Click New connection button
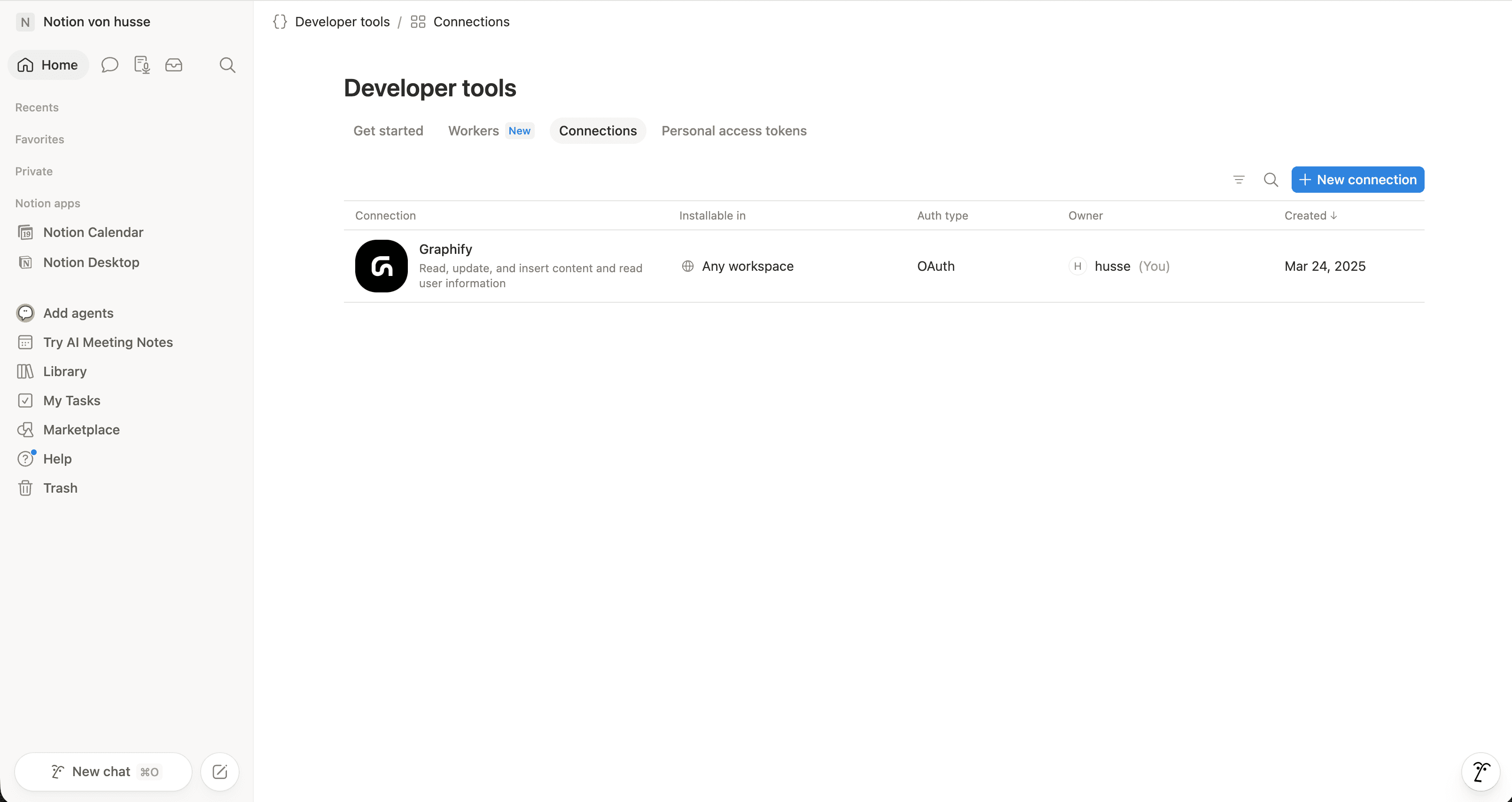Image resolution: width=1512 pixels, height=802 pixels. click(1357, 180)
